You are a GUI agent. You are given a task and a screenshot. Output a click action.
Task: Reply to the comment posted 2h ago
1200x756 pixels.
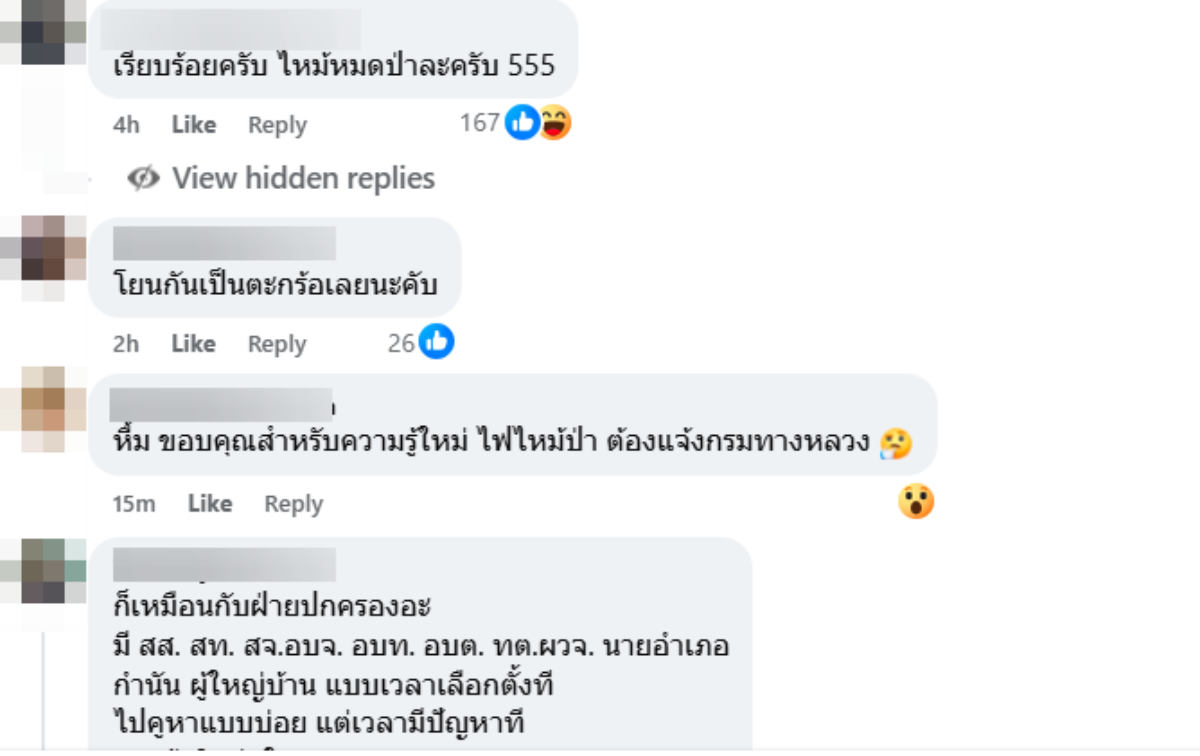tap(277, 344)
